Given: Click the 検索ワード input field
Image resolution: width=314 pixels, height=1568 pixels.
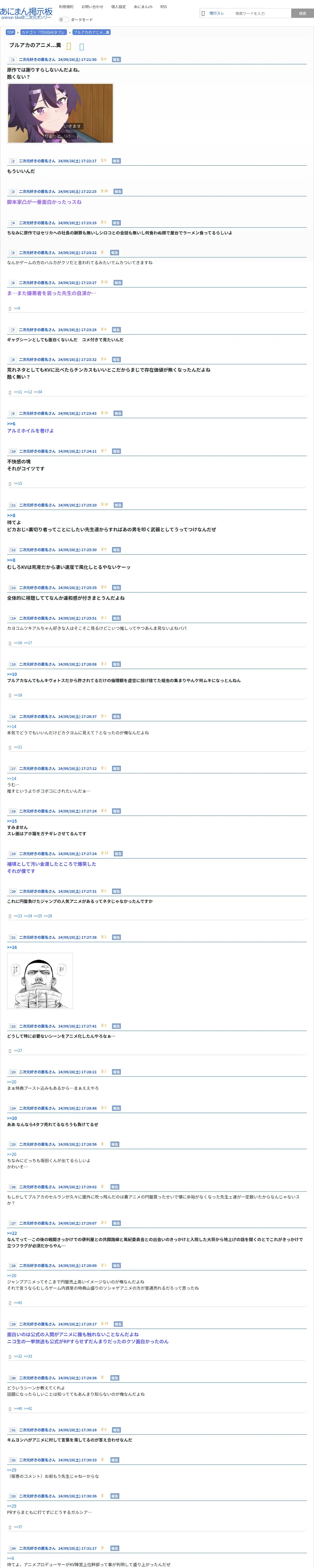Looking at the screenshot, I should click(261, 13).
